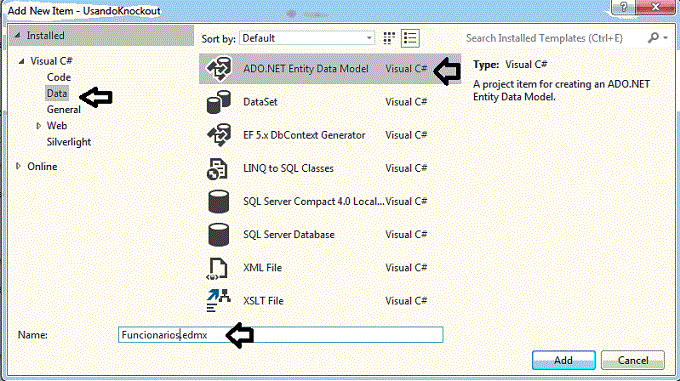Select XSLT File text
Image resolution: width=680 pixels, height=381 pixels.
(263, 301)
